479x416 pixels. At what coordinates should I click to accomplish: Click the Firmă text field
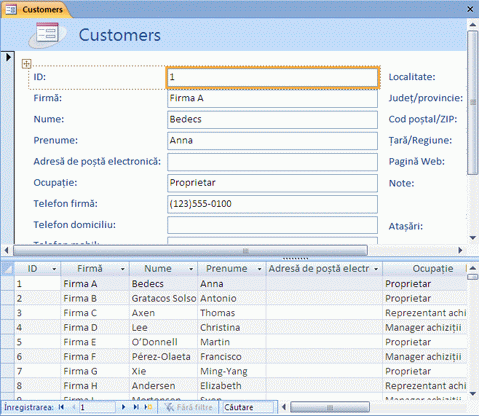(x=272, y=98)
